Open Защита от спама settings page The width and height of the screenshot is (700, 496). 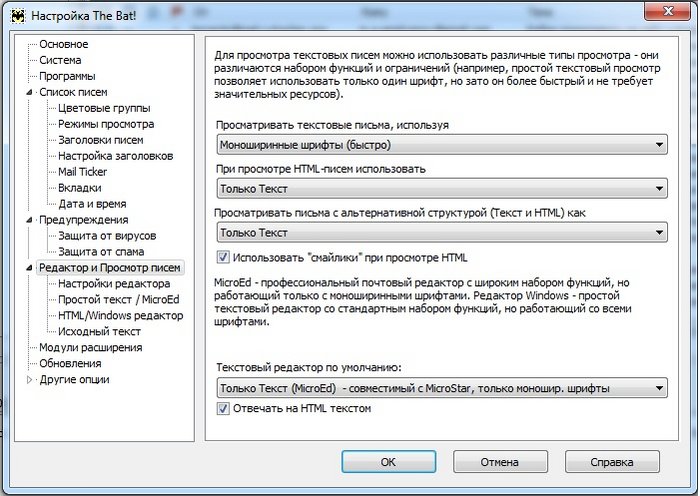tap(101, 252)
